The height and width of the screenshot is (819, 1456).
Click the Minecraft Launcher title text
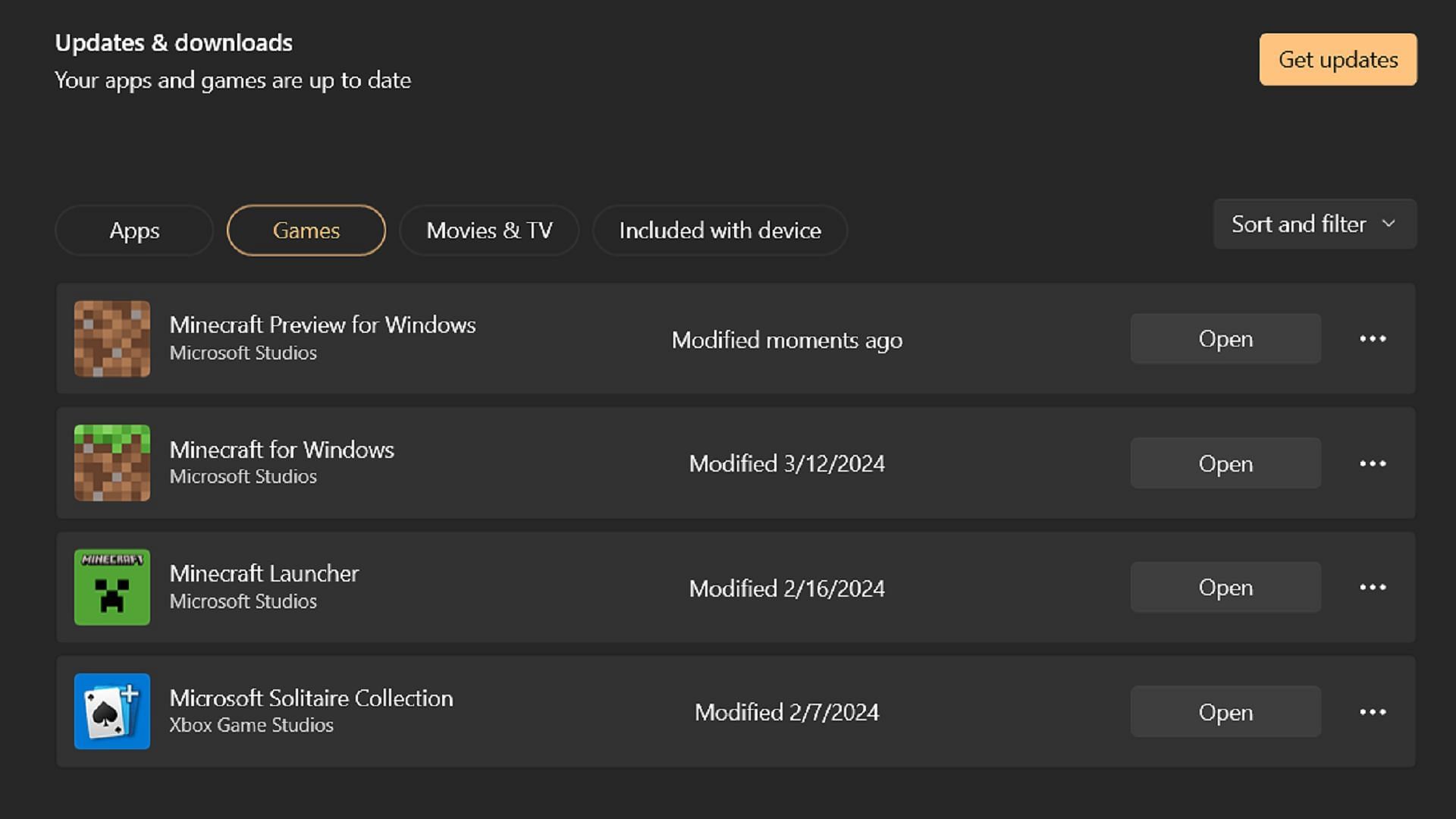tap(264, 574)
